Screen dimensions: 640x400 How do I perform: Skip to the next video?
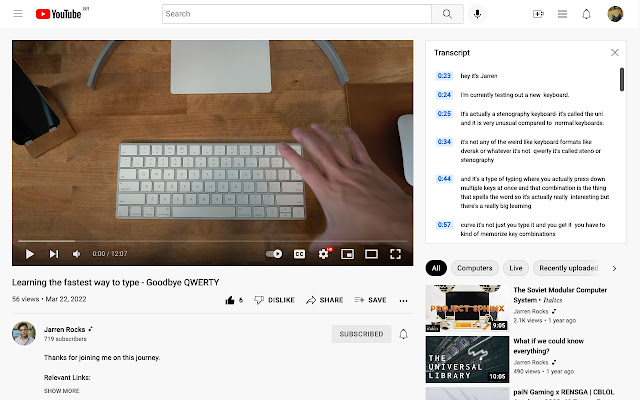(x=54, y=254)
